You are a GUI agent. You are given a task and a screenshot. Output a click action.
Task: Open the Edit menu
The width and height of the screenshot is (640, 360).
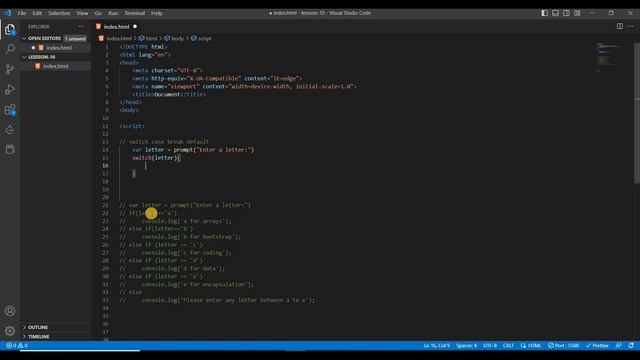tap(37, 13)
